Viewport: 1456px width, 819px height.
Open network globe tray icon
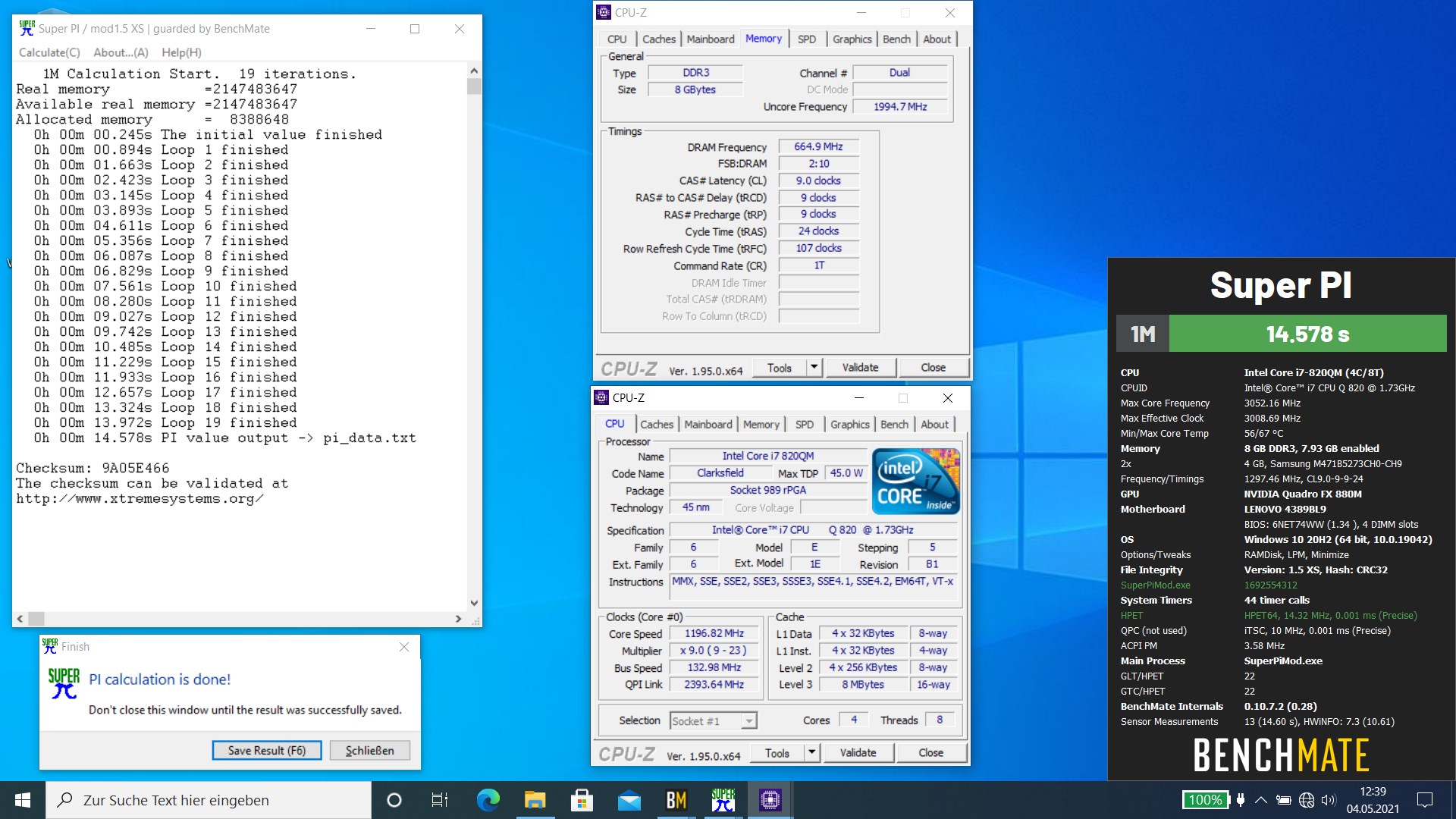click(1306, 800)
